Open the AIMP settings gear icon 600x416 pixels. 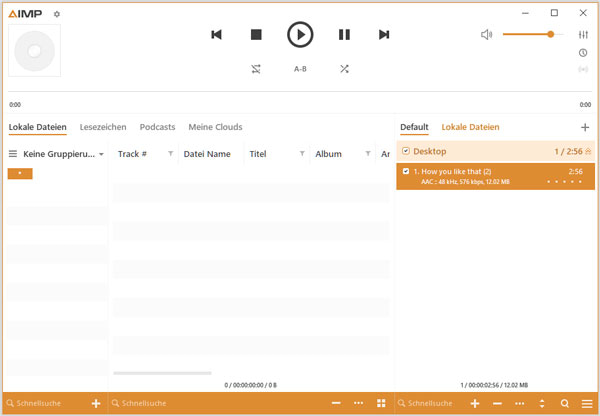pos(57,14)
